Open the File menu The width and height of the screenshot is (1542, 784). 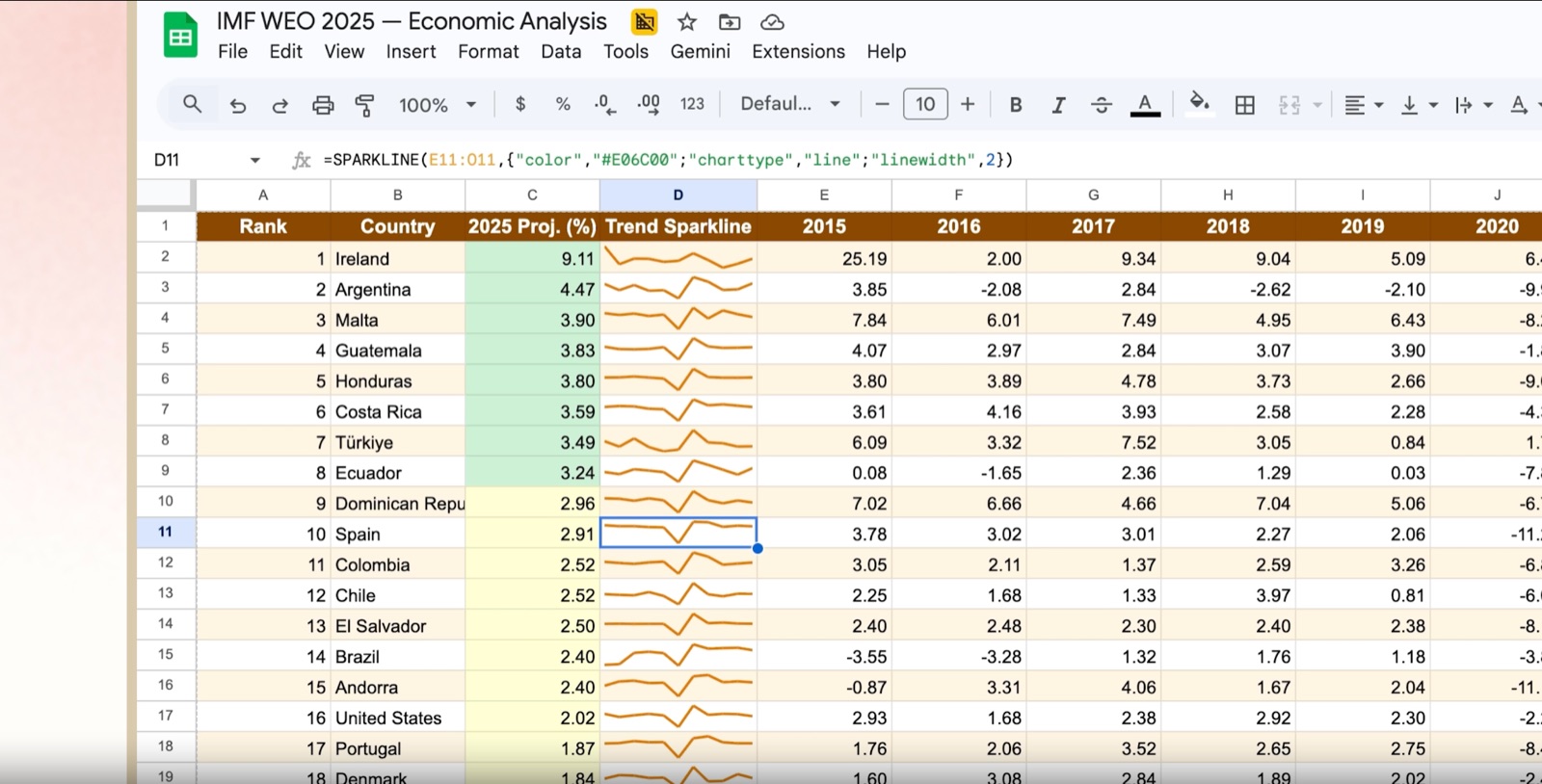click(232, 52)
